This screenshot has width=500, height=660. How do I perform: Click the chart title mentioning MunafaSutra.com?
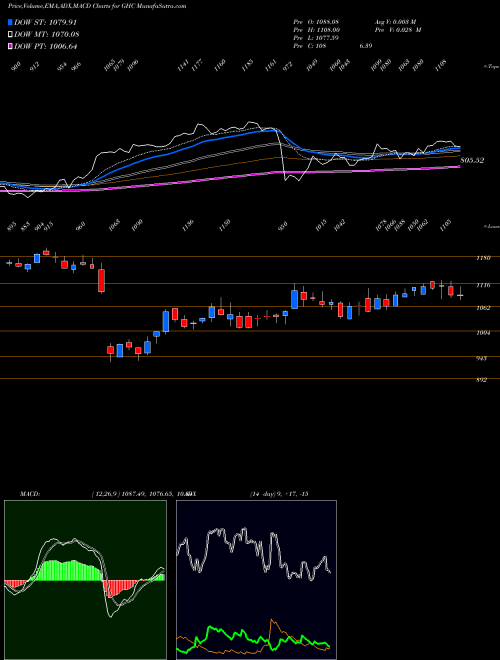pyautogui.click(x=95, y=6)
